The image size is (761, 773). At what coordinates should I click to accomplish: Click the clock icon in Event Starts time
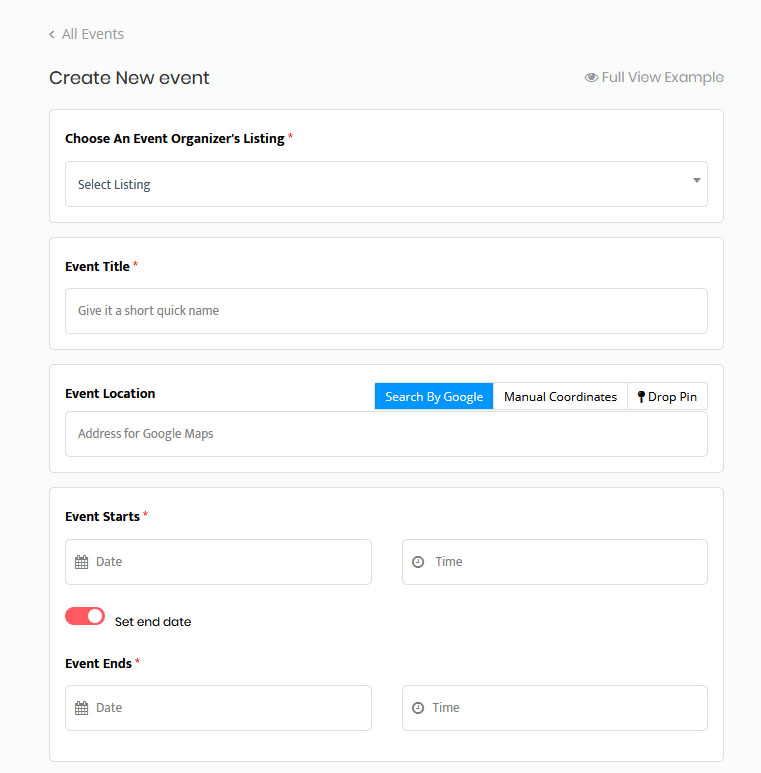click(x=418, y=562)
